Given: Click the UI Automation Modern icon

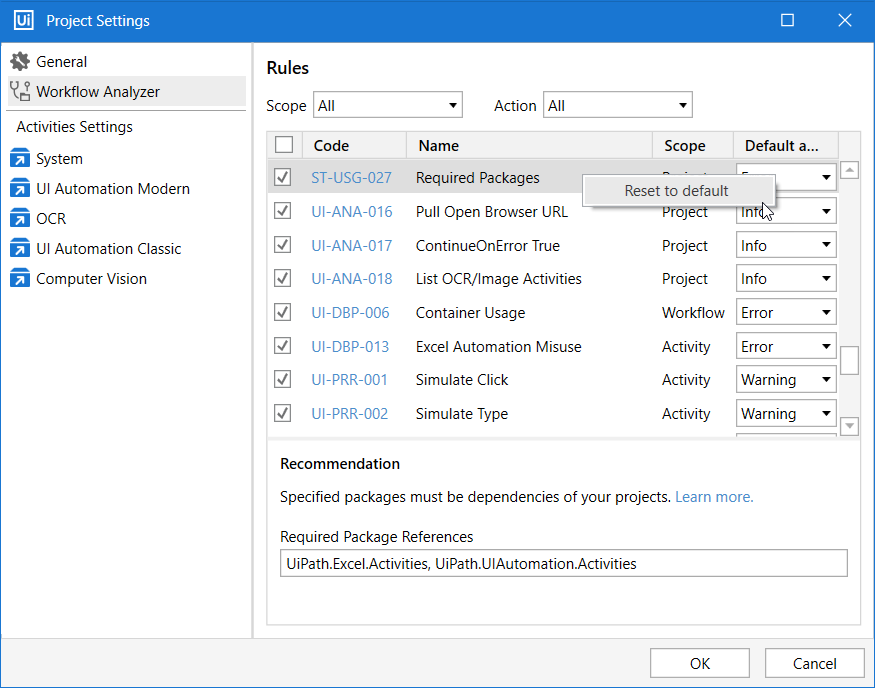Looking at the screenshot, I should pyautogui.click(x=20, y=189).
